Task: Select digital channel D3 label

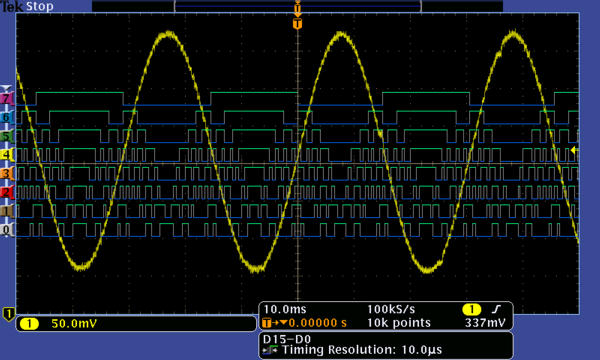Action: (x=7, y=174)
